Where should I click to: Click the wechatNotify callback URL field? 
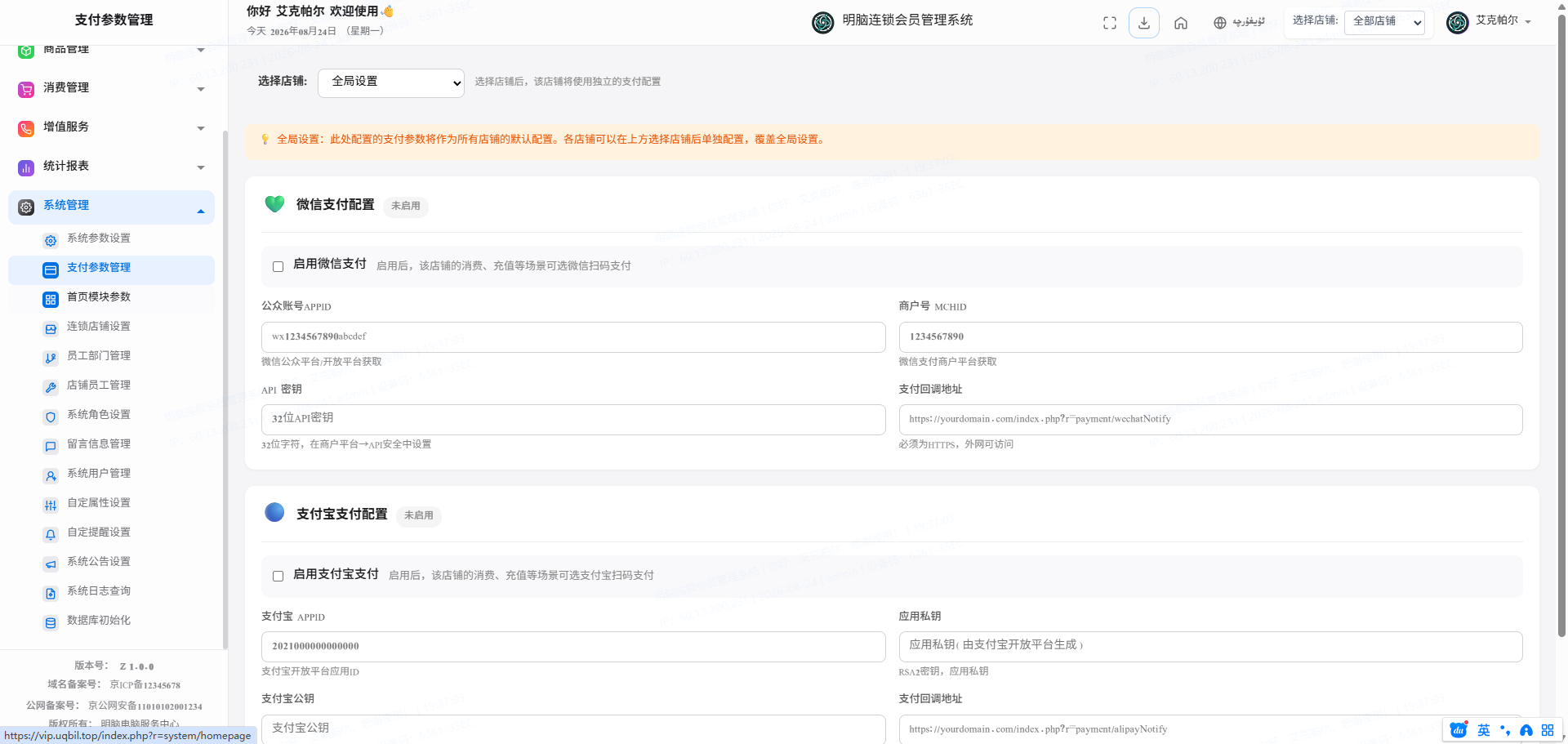(x=1210, y=420)
